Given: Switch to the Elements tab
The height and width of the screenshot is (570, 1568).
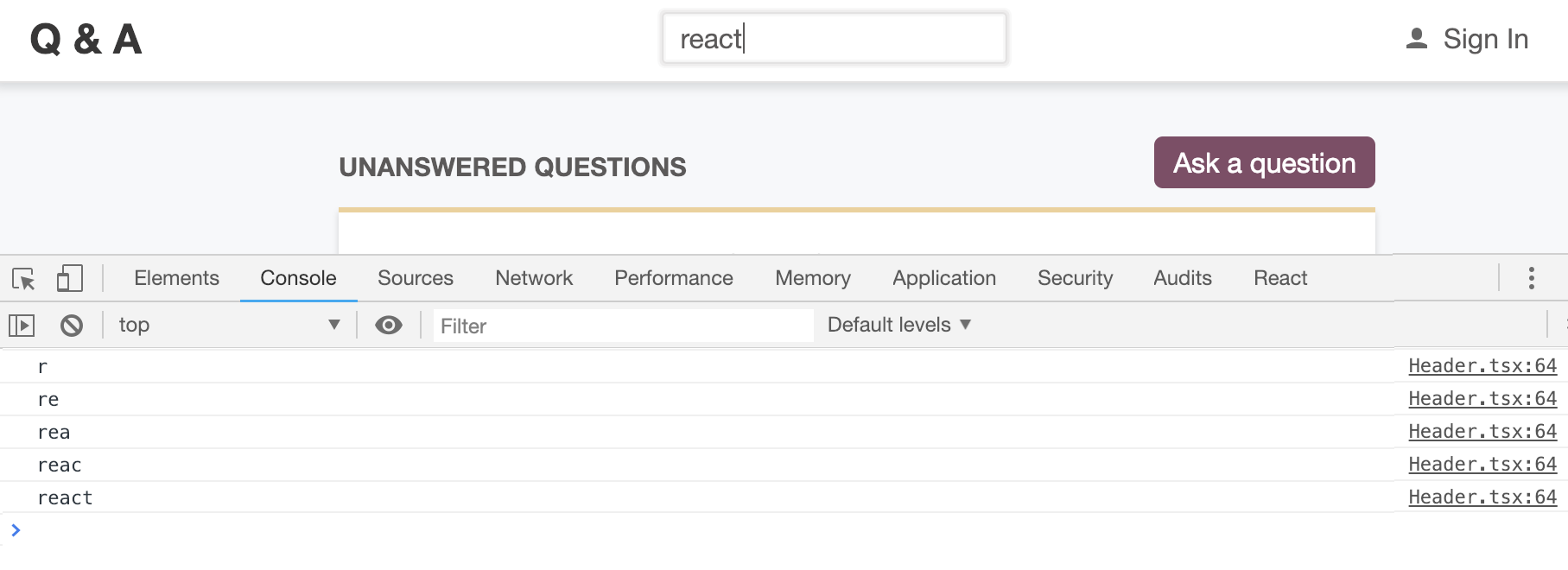Looking at the screenshot, I should (x=176, y=278).
